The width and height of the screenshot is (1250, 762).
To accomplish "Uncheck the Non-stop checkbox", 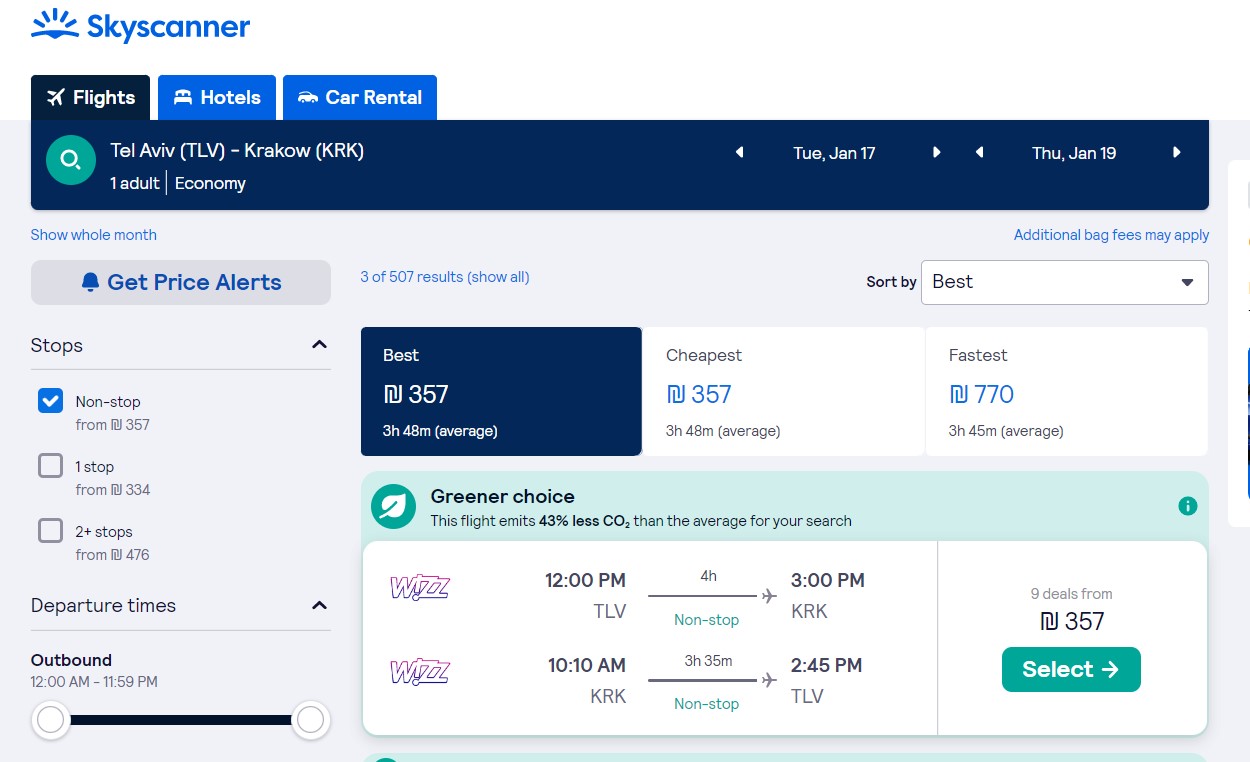I will tap(50, 401).
